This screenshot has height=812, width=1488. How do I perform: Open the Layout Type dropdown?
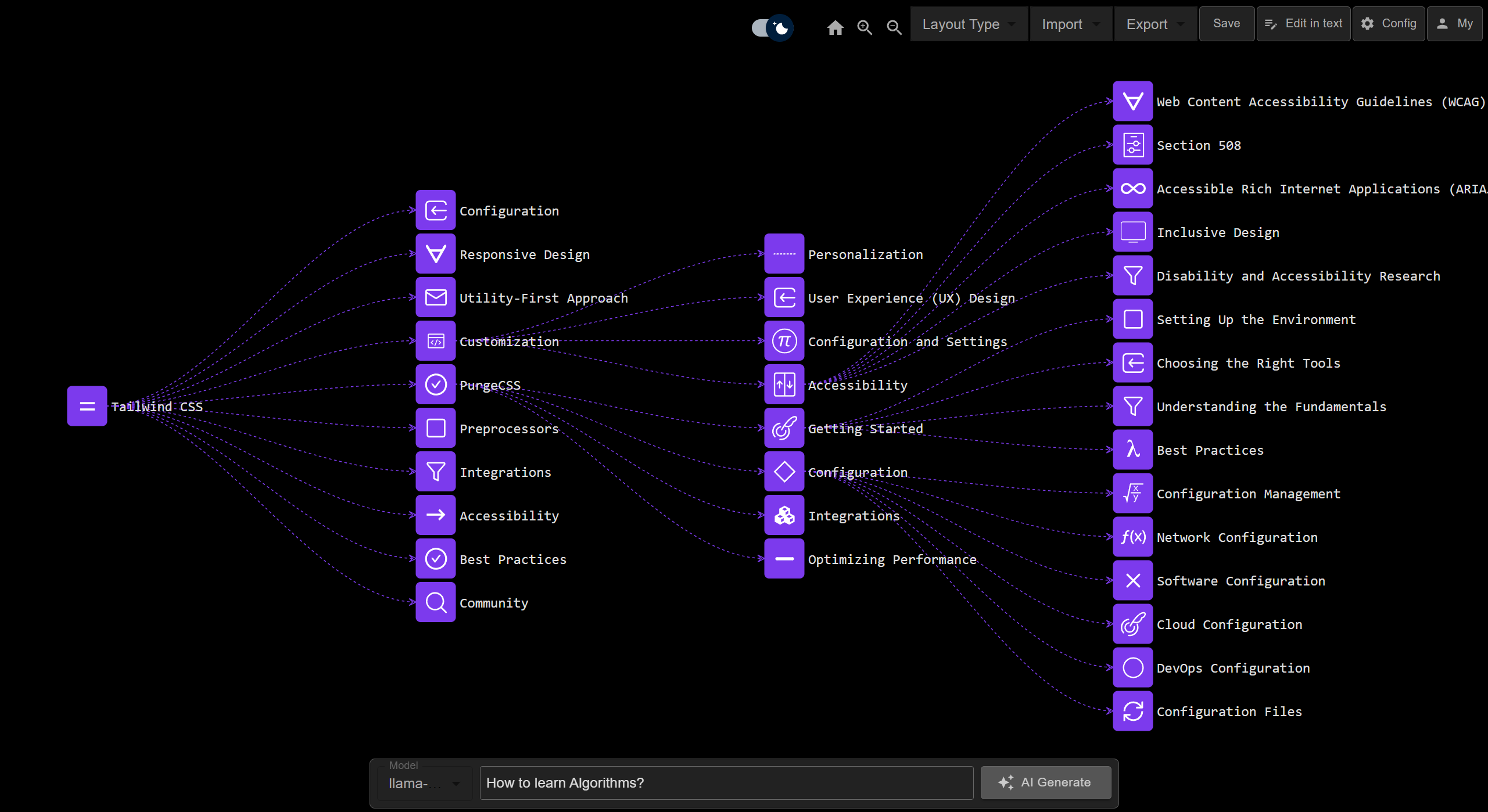(969, 24)
